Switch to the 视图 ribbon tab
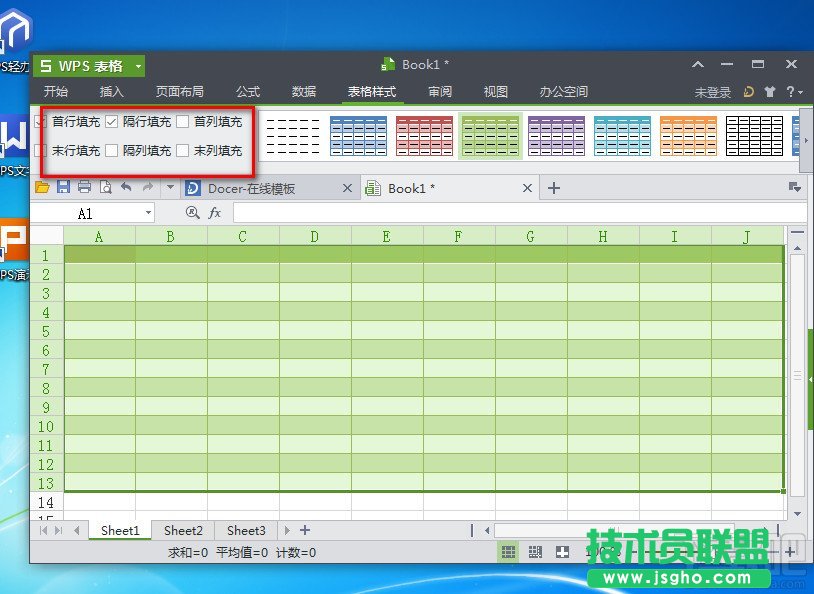814x594 pixels. [x=495, y=91]
